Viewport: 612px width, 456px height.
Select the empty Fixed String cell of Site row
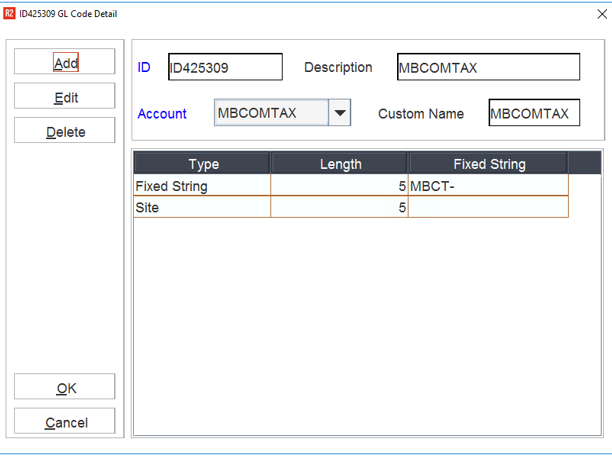click(x=488, y=207)
